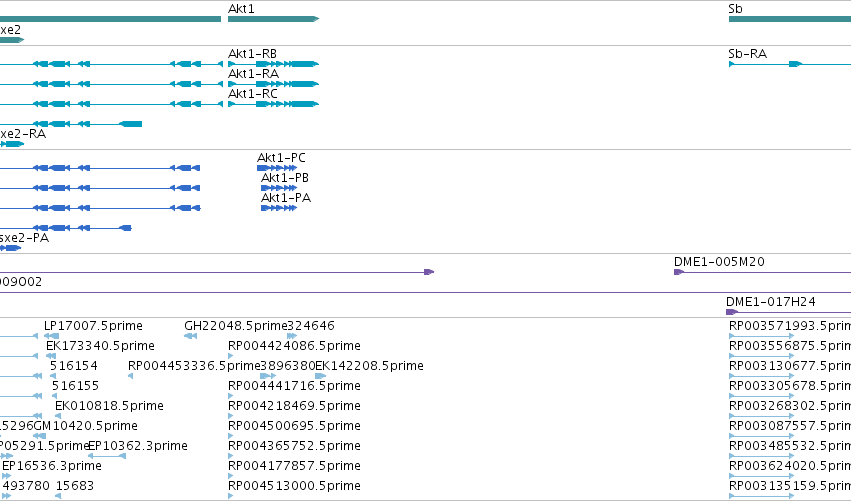Select the 516155 feature label
Image resolution: width=851 pixels, height=501 pixels.
click(75, 386)
